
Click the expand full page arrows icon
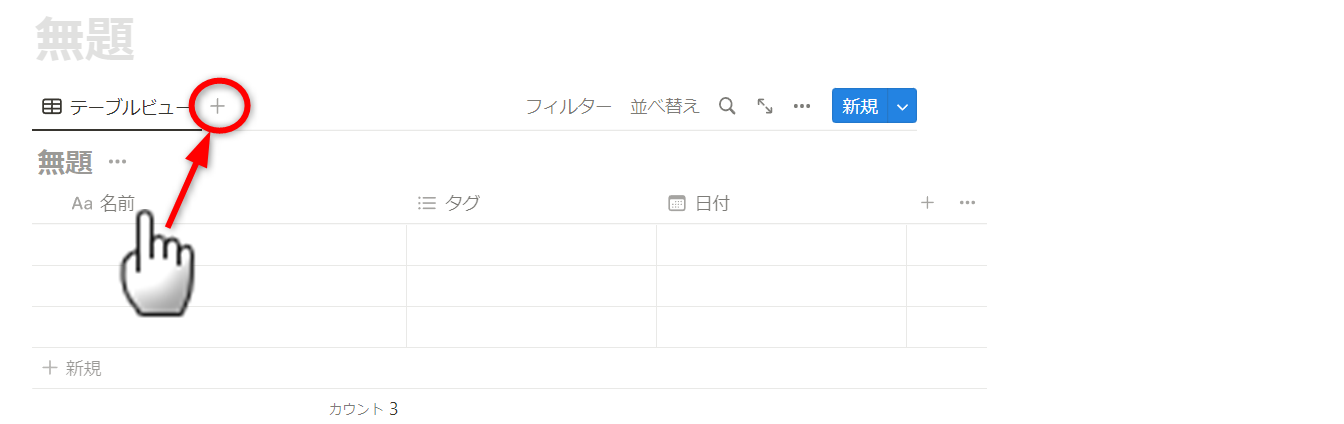click(x=765, y=106)
